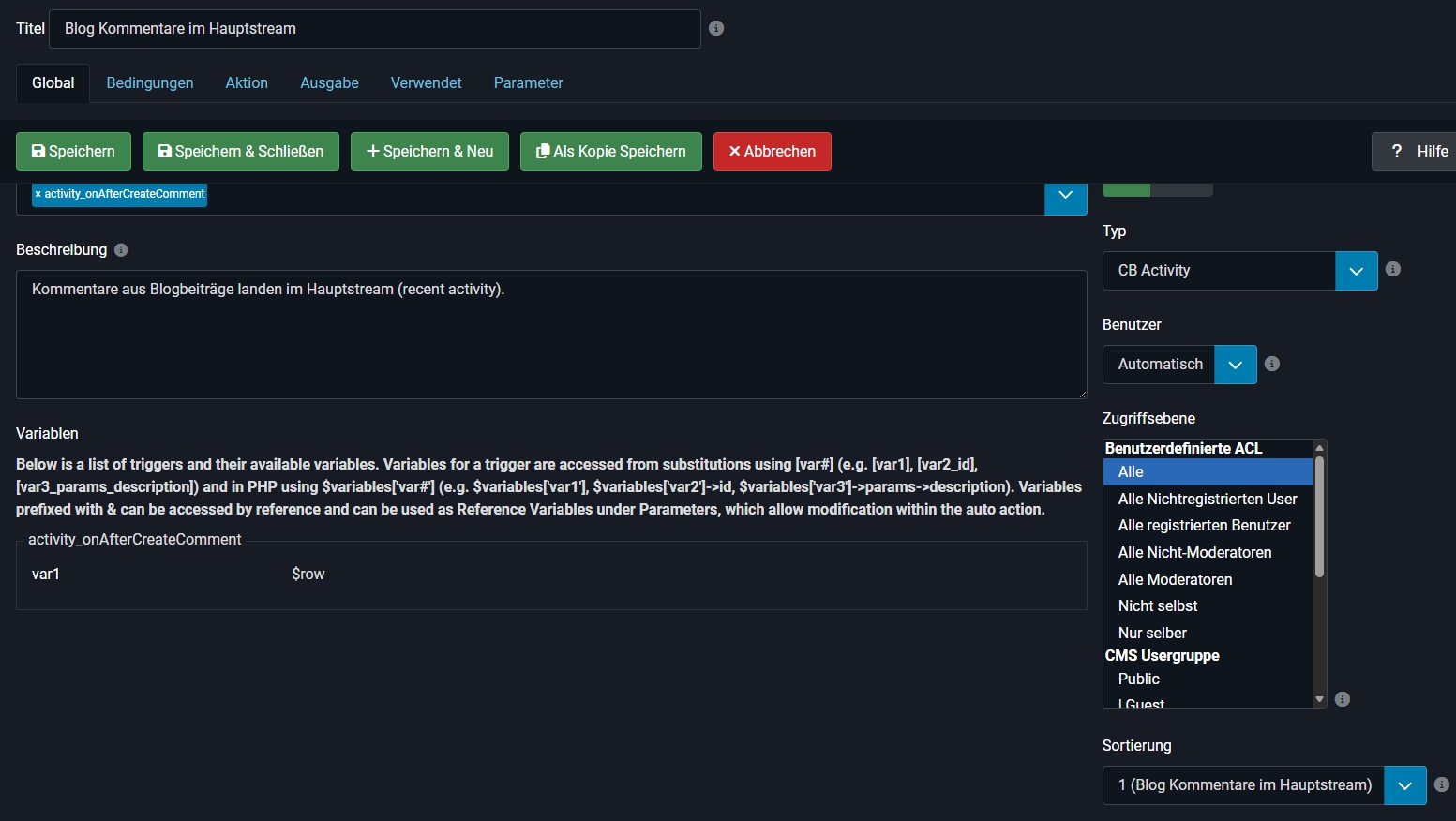The image size is (1456, 821).
Task: Open the Sortierung dropdown
Action: click(1404, 785)
